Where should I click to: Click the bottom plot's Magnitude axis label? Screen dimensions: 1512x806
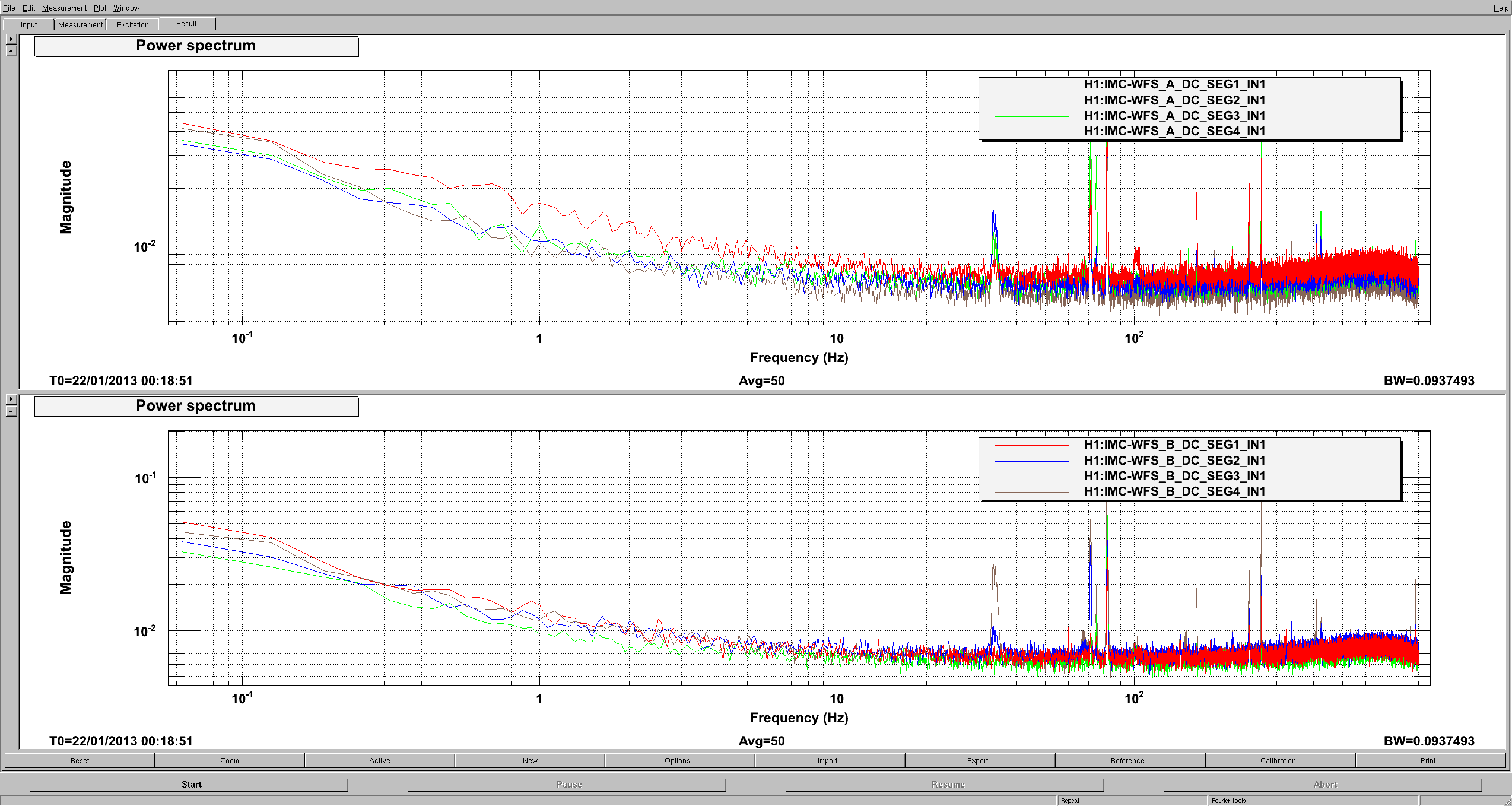click(65, 557)
